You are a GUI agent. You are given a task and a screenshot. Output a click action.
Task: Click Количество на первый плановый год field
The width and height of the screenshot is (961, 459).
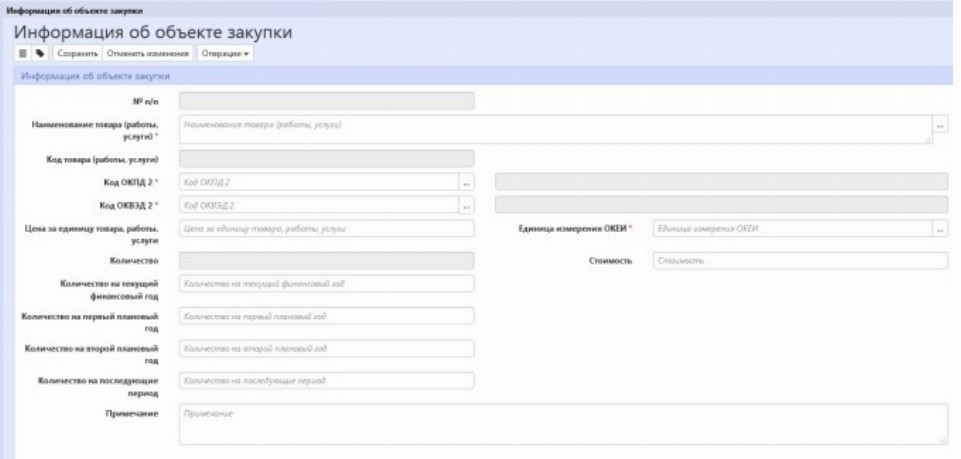click(x=325, y=316)
